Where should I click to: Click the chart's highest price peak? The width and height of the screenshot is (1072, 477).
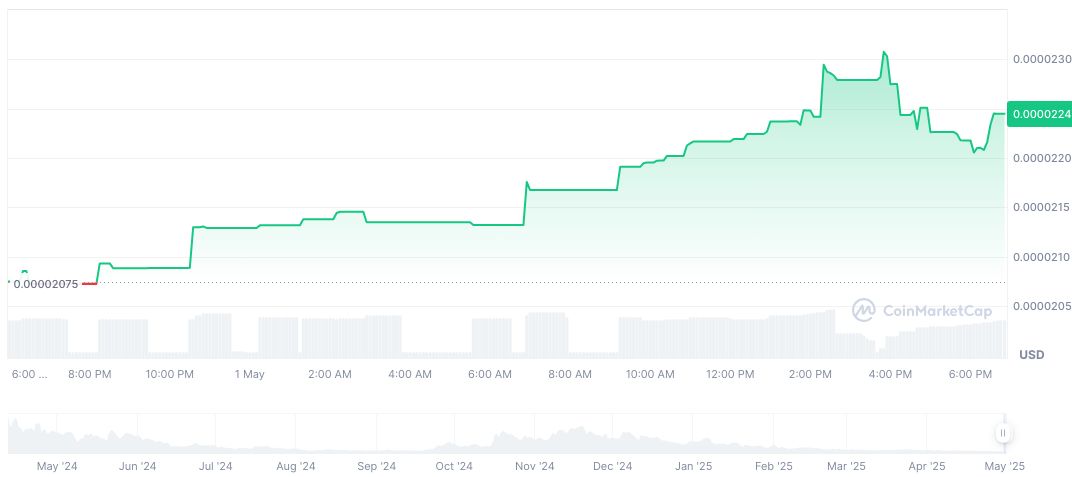coord(884,52)
